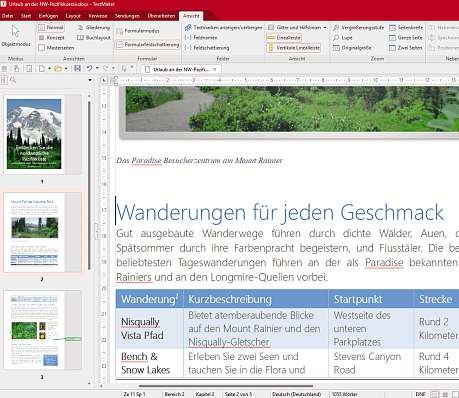Switch to Normal view
The image size is (459, 398).
[51, 27]
